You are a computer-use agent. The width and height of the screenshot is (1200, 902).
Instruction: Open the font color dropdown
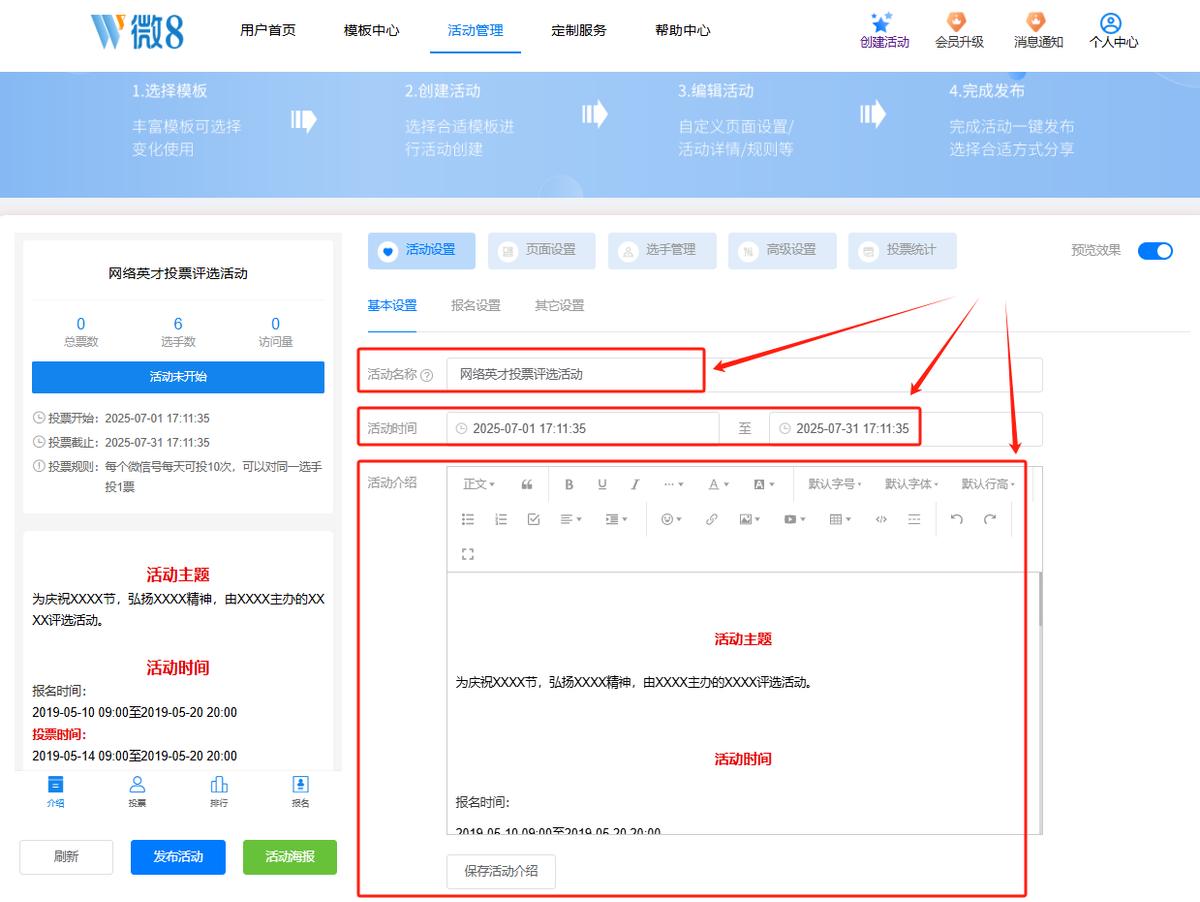[718, 484]
